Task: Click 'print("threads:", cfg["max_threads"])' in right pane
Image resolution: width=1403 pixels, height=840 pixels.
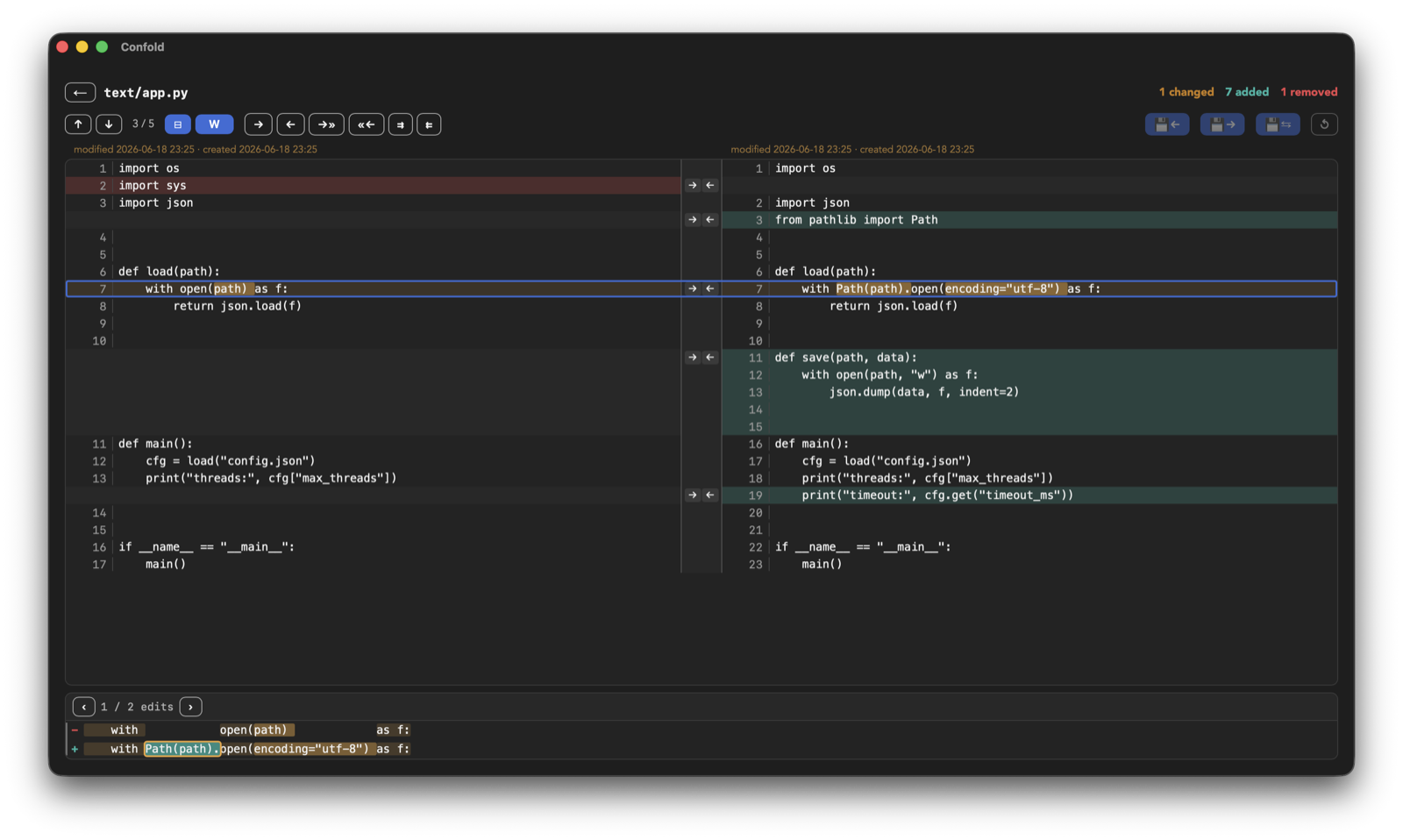Action: click(927, 478)
